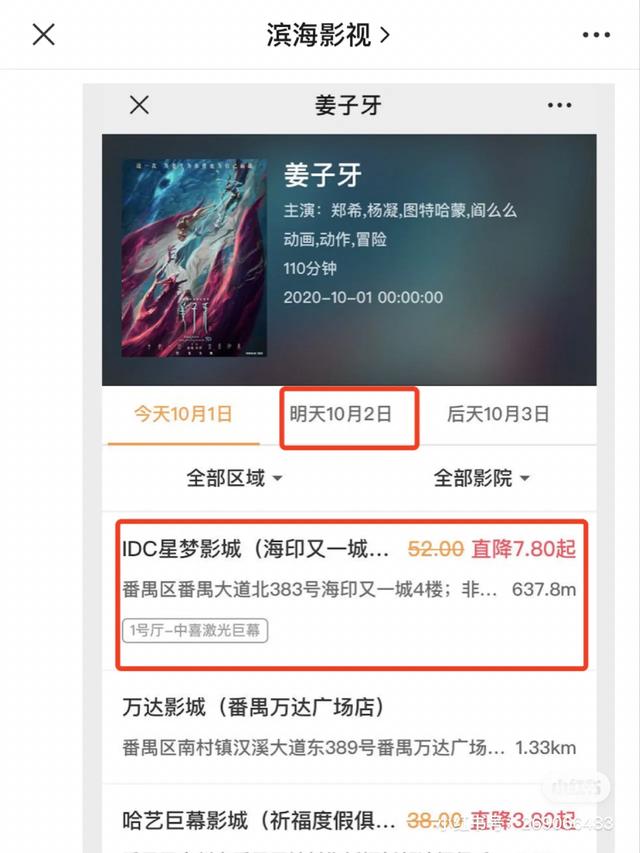View the 姜子牙 movie poster

[x=194, y=258]
